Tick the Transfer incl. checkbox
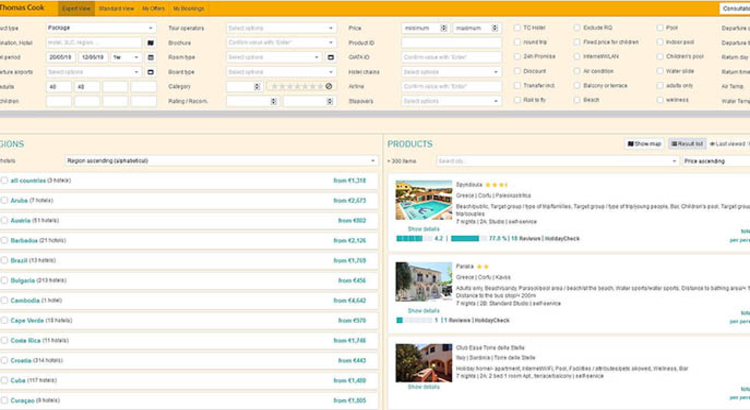The image size is (750, 410). coord(517,86)
